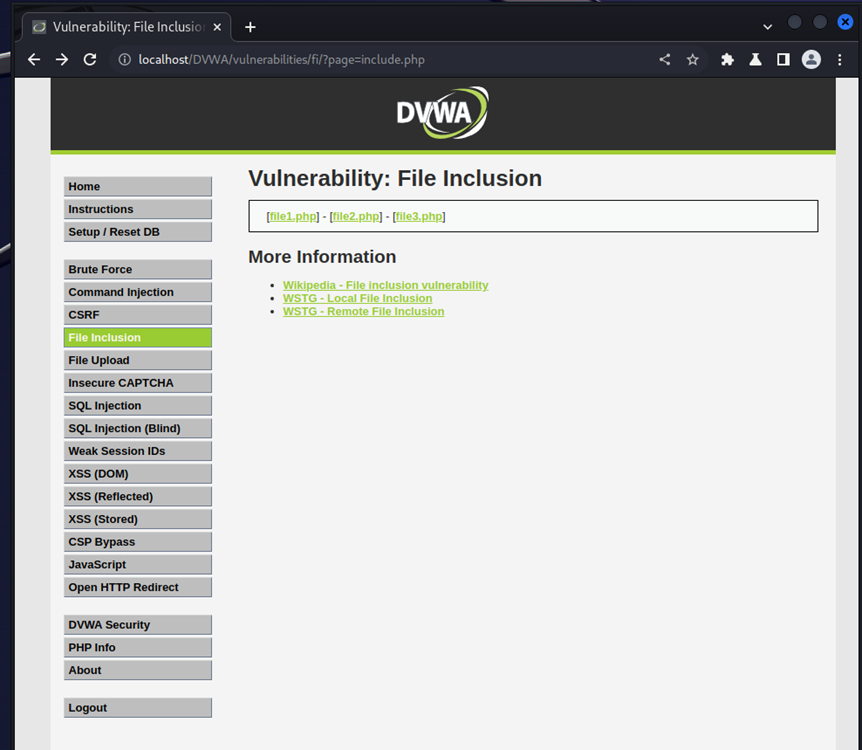Go forward one page
This screenshot has height=750, width=862.
point(62,59)
